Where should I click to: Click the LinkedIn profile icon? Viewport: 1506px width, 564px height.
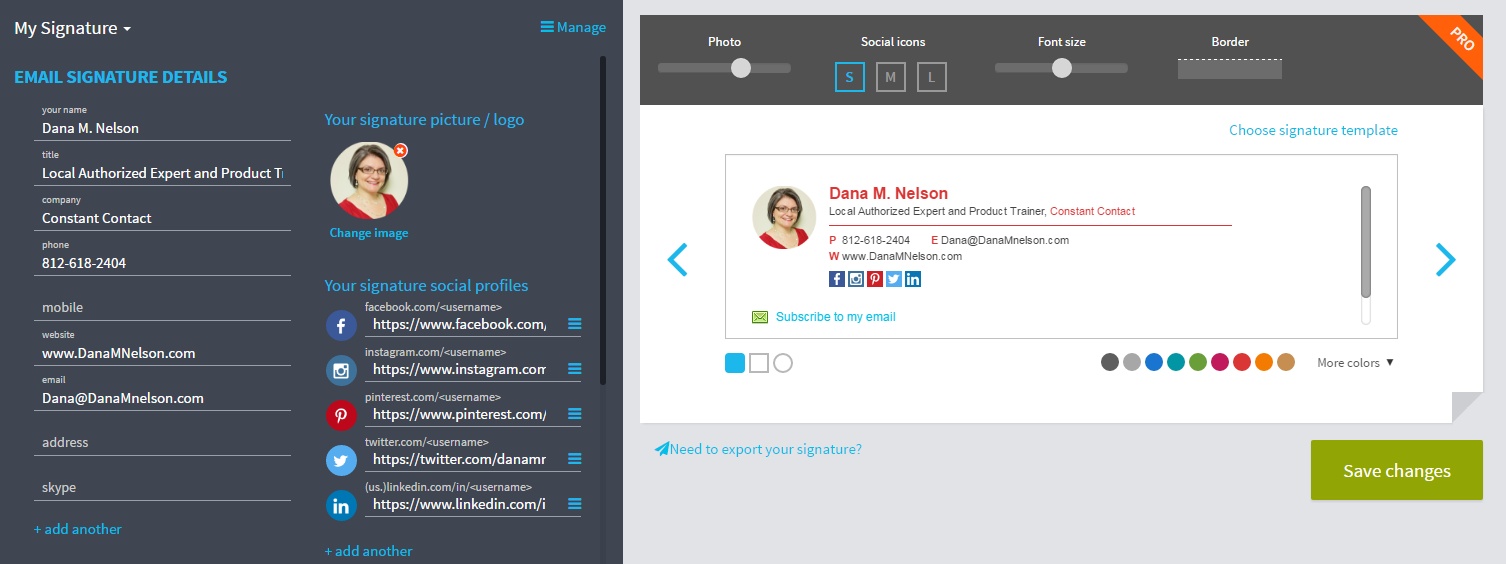pyautogui.click(x=341, y=505)
